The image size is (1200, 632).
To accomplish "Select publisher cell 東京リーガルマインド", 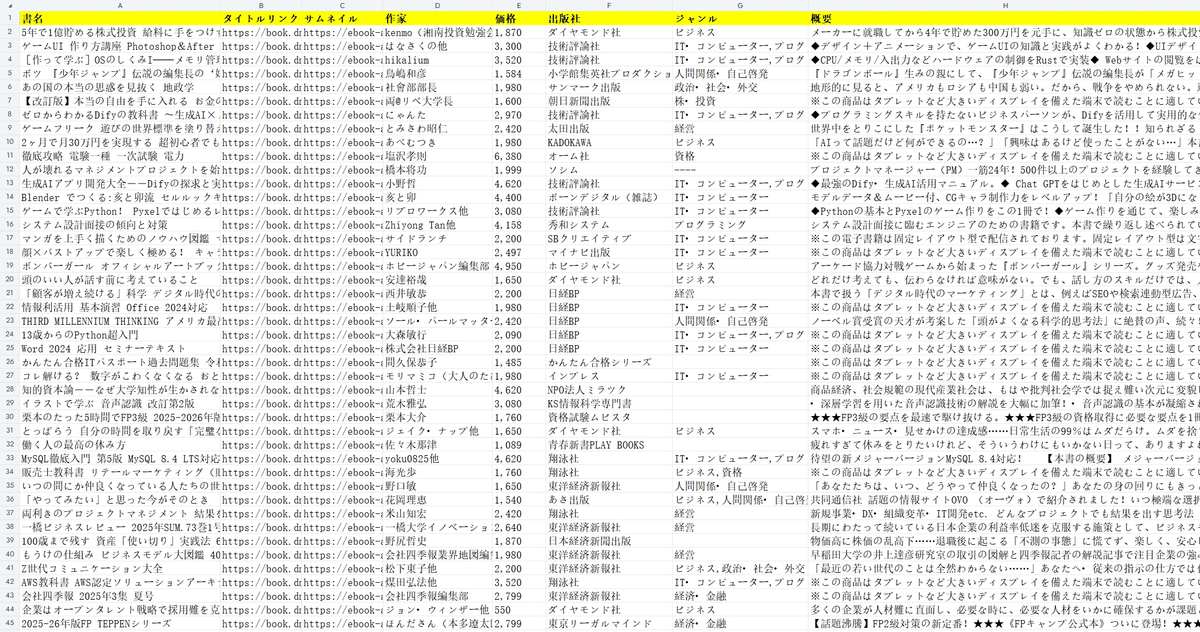I will tap(610, 623).
